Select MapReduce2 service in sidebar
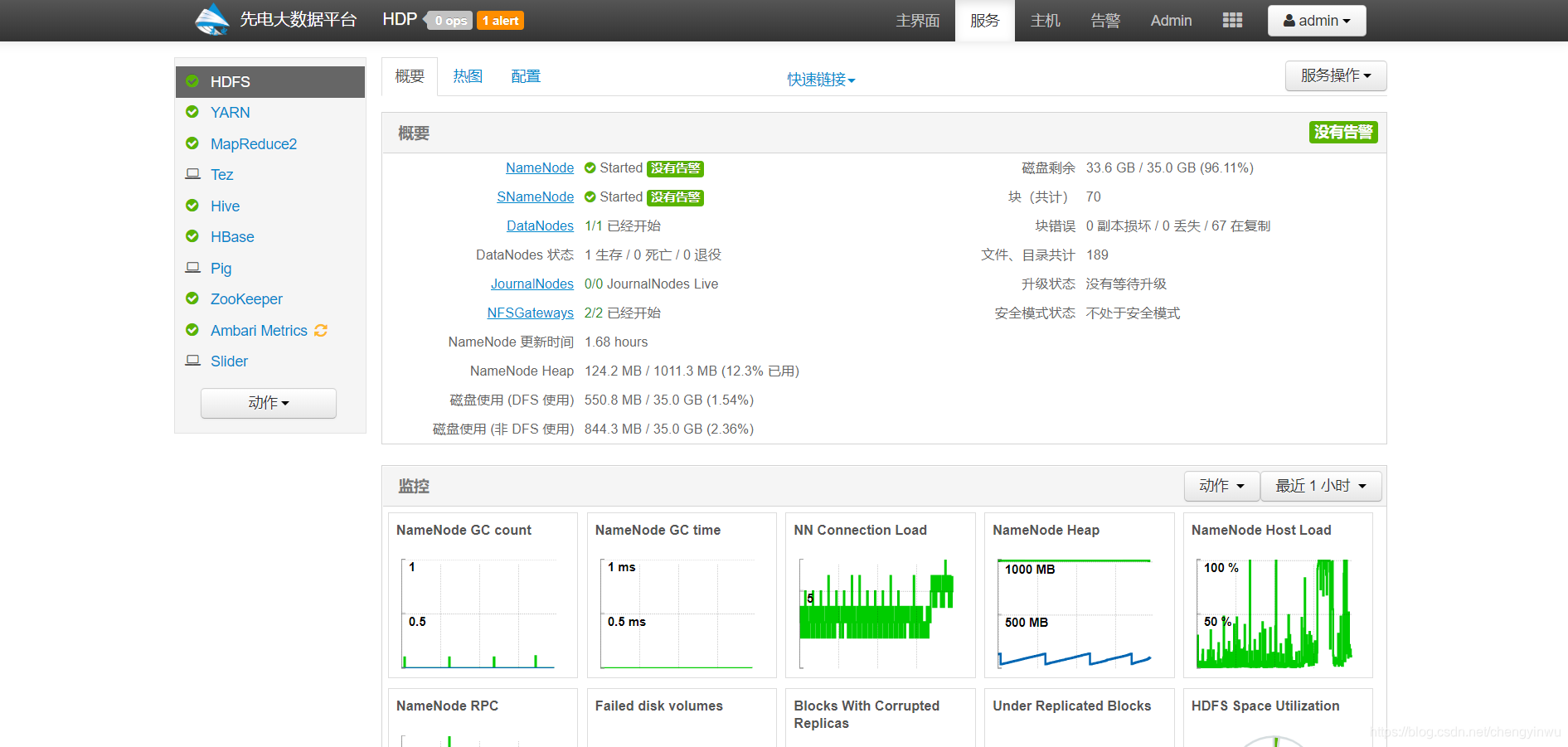Viewport: 1568px width, 747px height. pyautogui.click(x=254, y=143)
